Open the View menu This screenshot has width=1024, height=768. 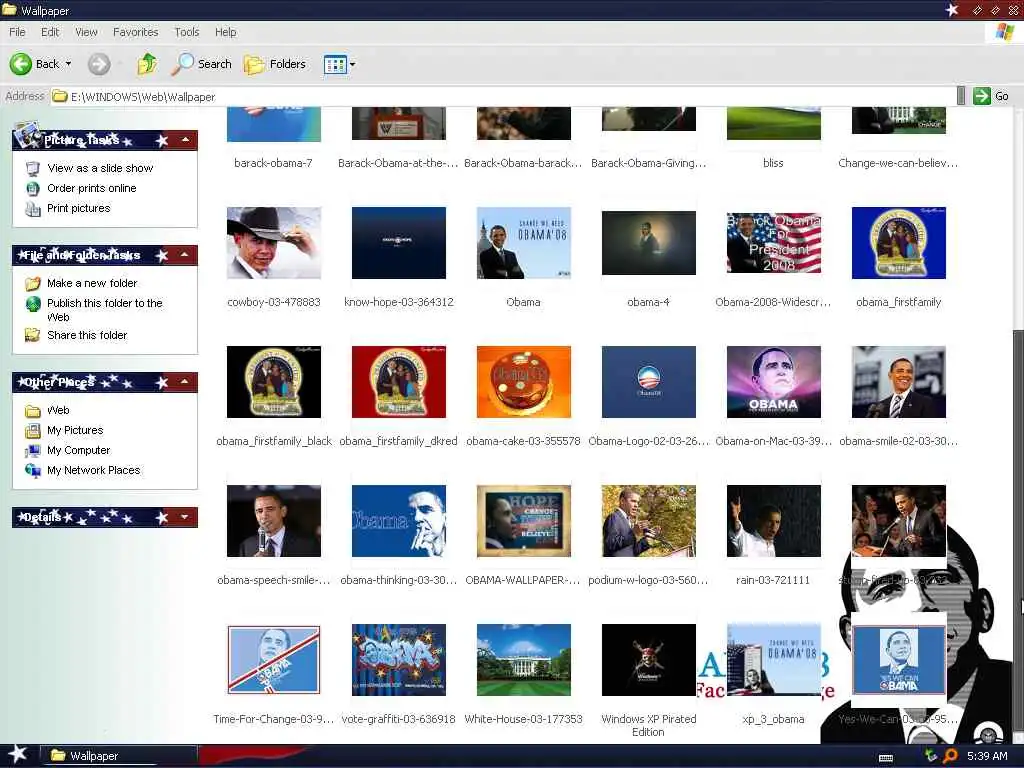(86, 32)
